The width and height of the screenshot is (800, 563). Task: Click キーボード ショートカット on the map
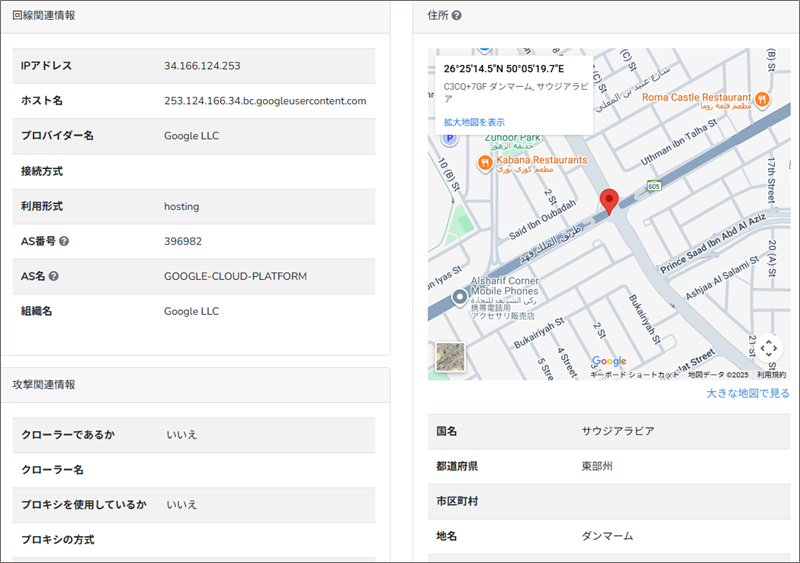tap(635, 375)
